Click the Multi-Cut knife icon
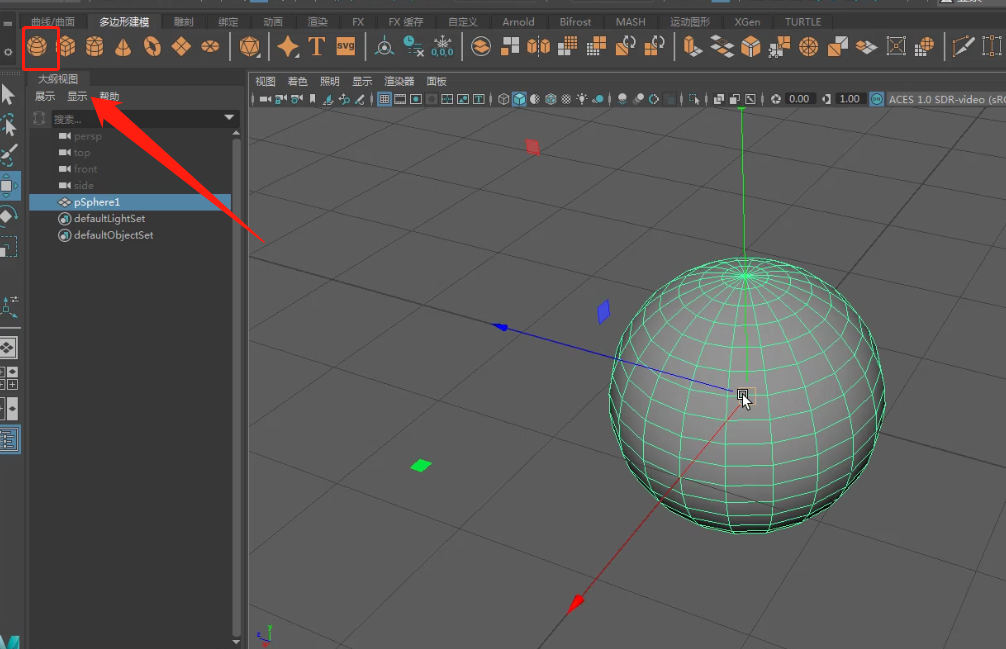 tap(963, 46)
